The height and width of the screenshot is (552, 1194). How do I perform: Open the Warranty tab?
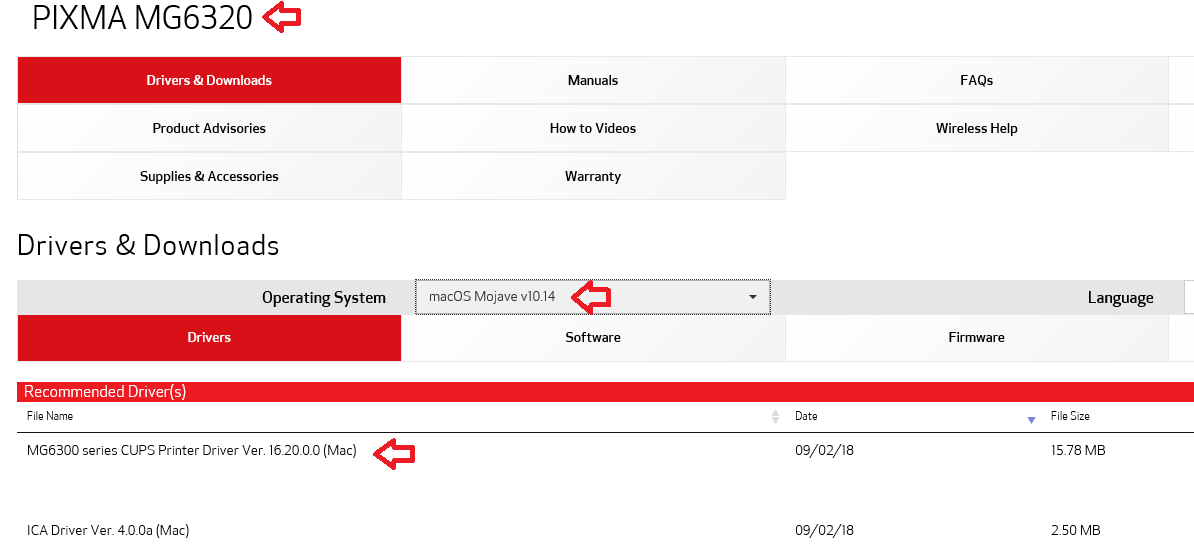[593, 176]
